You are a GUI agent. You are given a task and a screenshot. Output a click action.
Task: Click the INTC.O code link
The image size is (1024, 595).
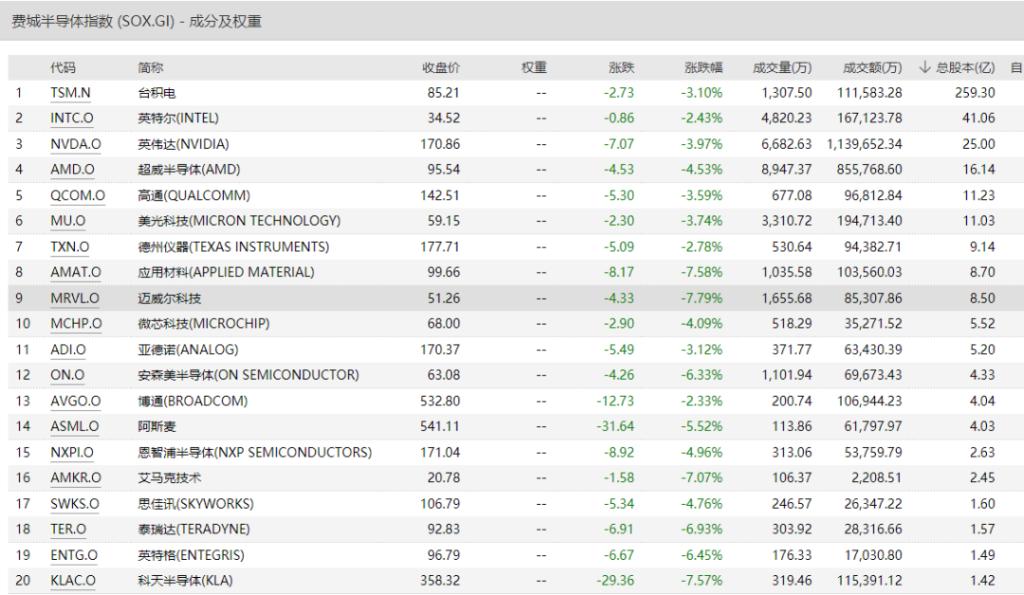click(74, 118)
